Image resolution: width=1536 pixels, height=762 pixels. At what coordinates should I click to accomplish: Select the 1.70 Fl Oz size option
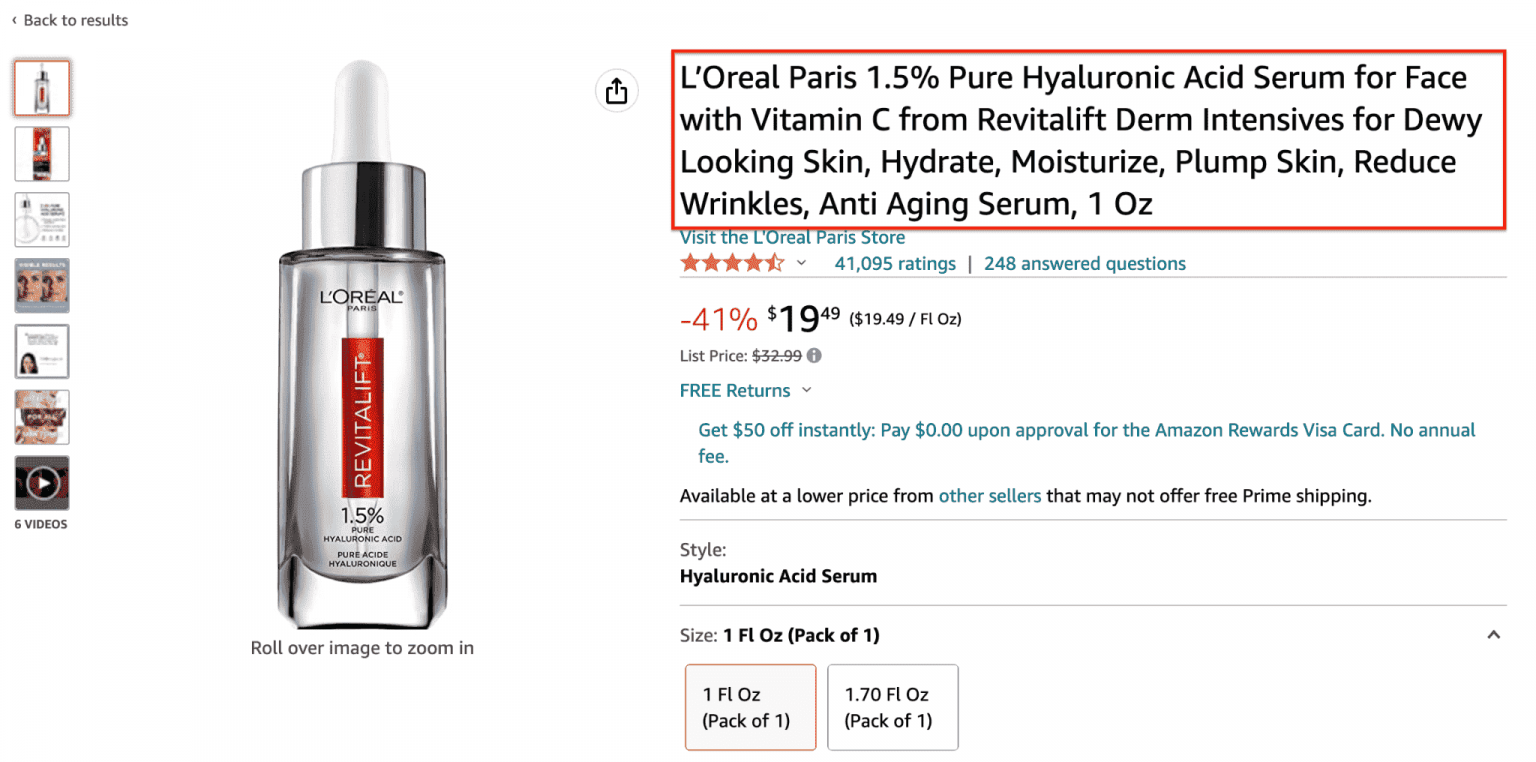pos(892,706)
